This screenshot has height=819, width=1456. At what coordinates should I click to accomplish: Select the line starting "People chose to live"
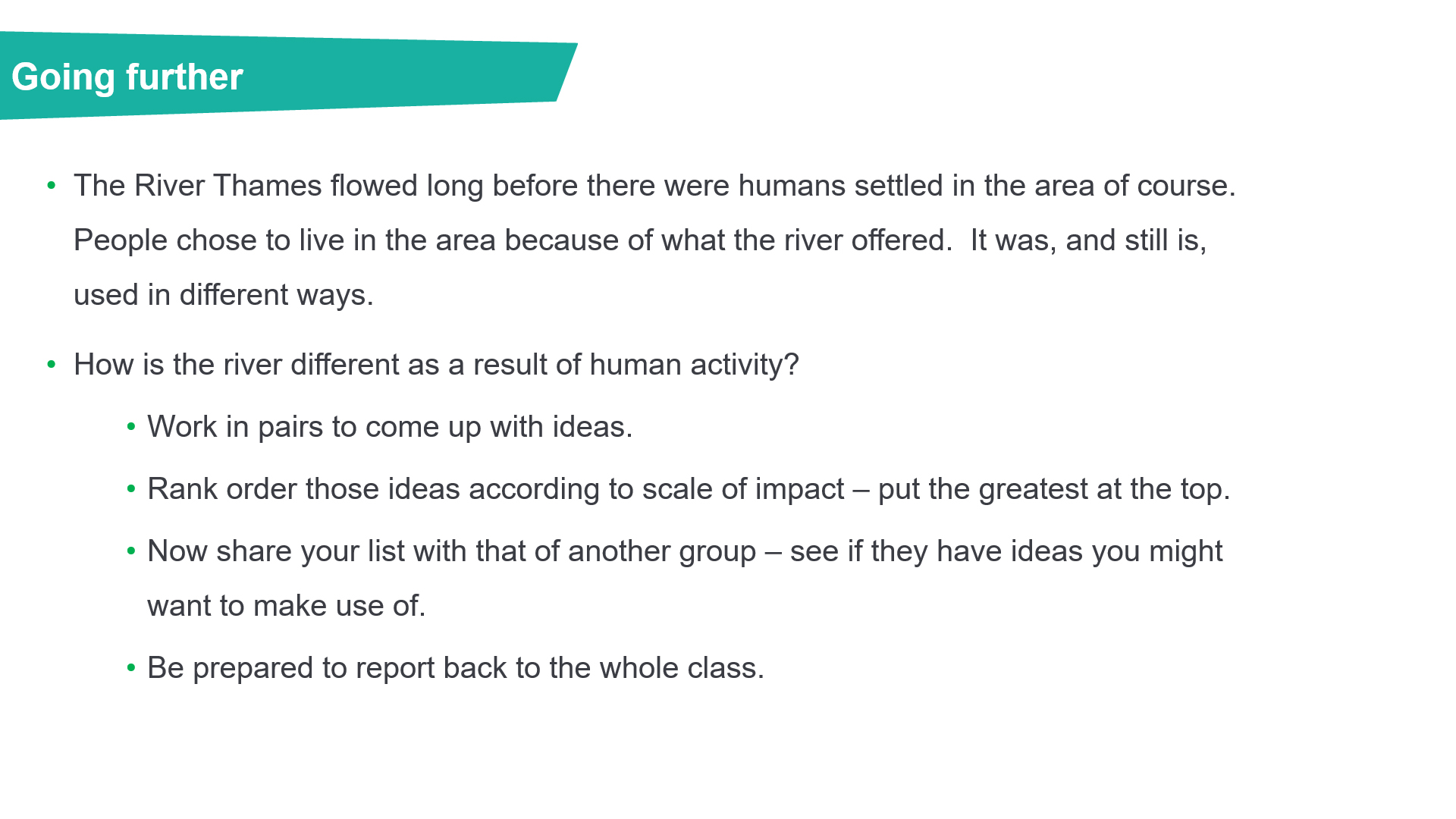point(512,240)
